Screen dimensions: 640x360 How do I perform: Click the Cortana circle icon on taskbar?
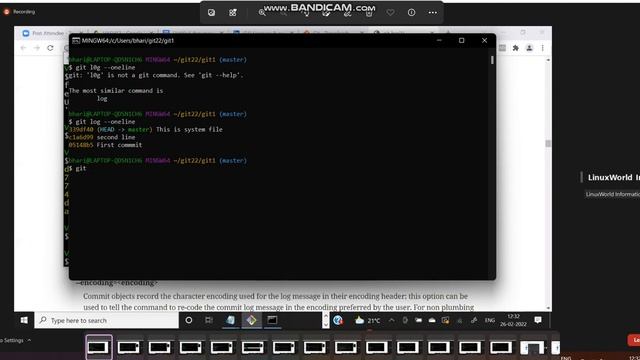189,320
